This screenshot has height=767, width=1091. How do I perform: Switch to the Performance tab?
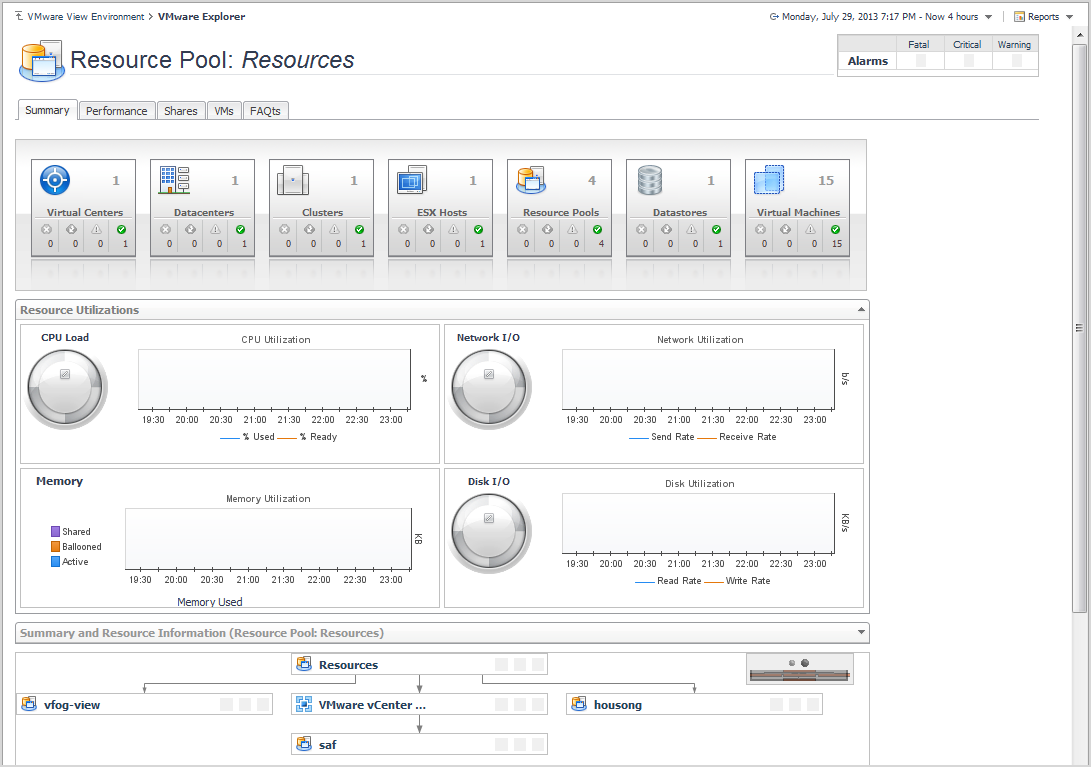(x=116, y=111)
